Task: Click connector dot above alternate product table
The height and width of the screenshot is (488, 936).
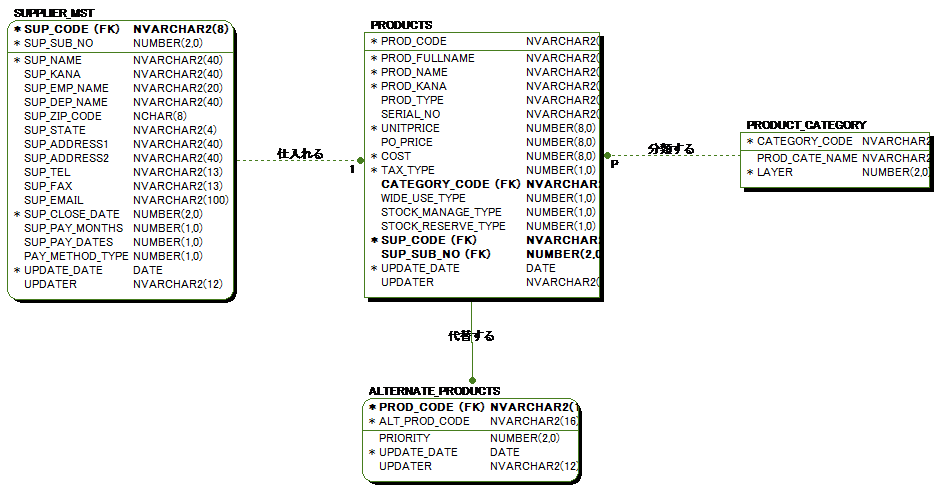Action: 473,380
